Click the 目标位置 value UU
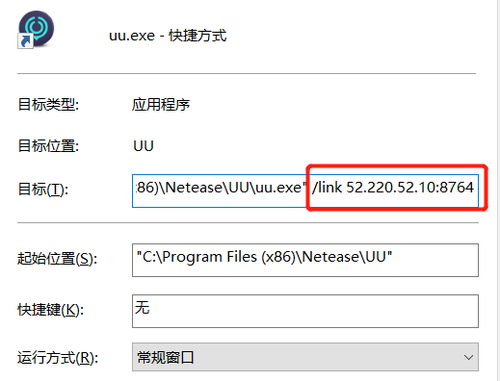The image size is (500, 381). (143, 146)
